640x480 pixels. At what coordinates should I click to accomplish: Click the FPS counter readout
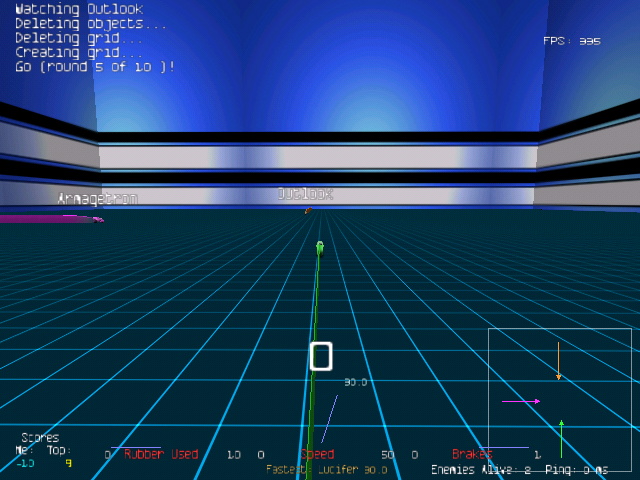click(x=571, y=41)
